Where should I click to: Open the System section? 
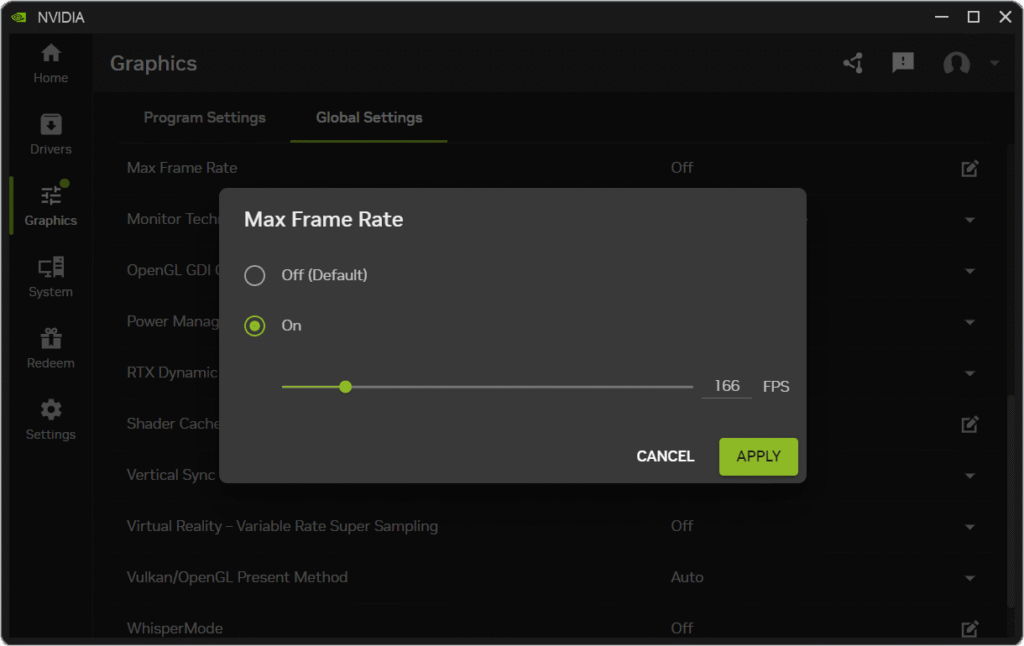pyautogui.click(x=50, y=277)
